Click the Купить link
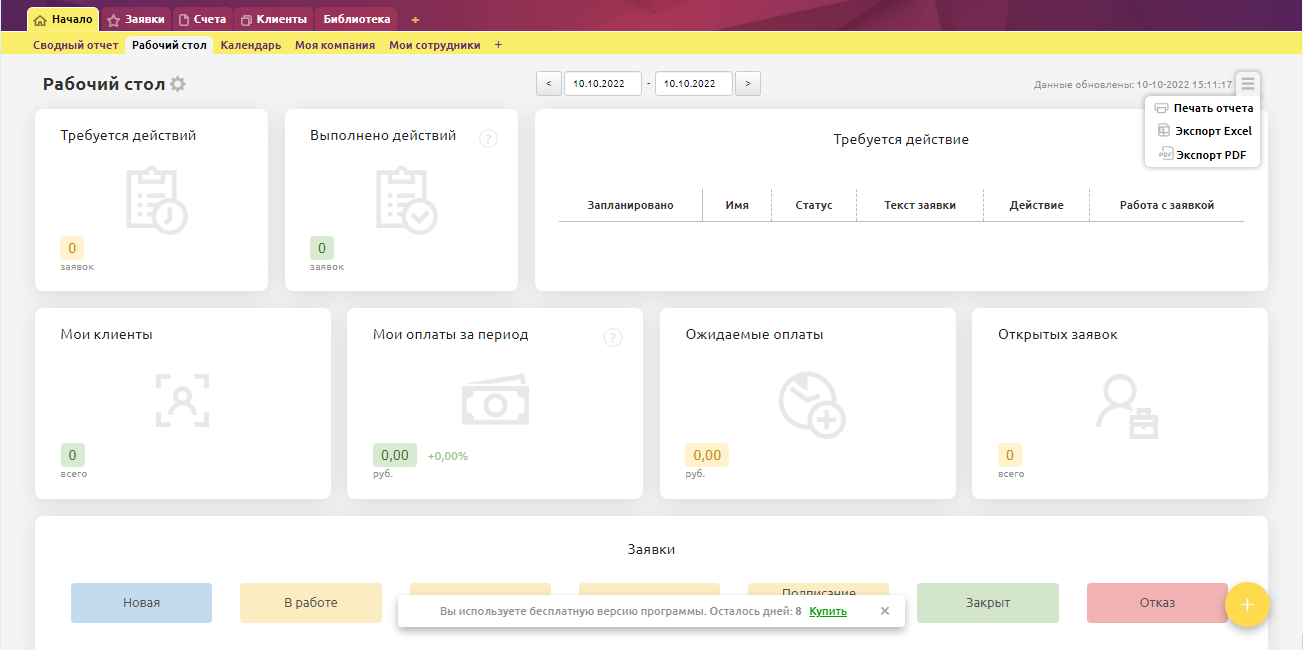Screen dimensions: 1303x650 click(828, 611)
